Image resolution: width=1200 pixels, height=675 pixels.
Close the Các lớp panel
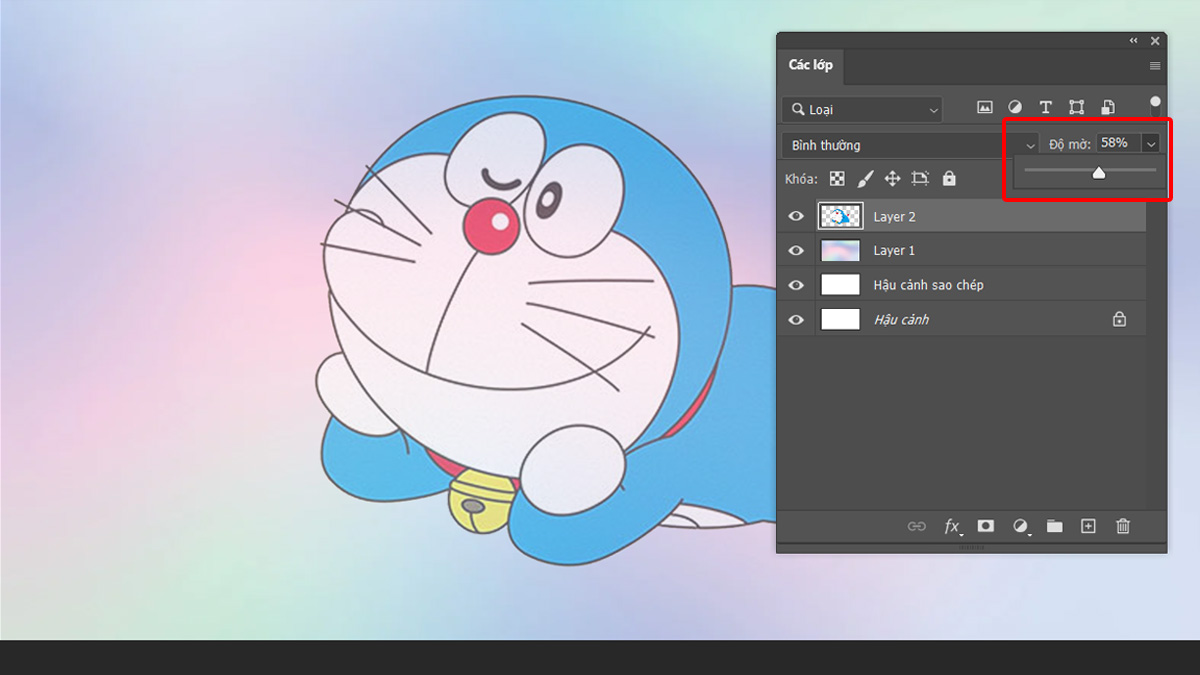click(x=1155, y=41)
